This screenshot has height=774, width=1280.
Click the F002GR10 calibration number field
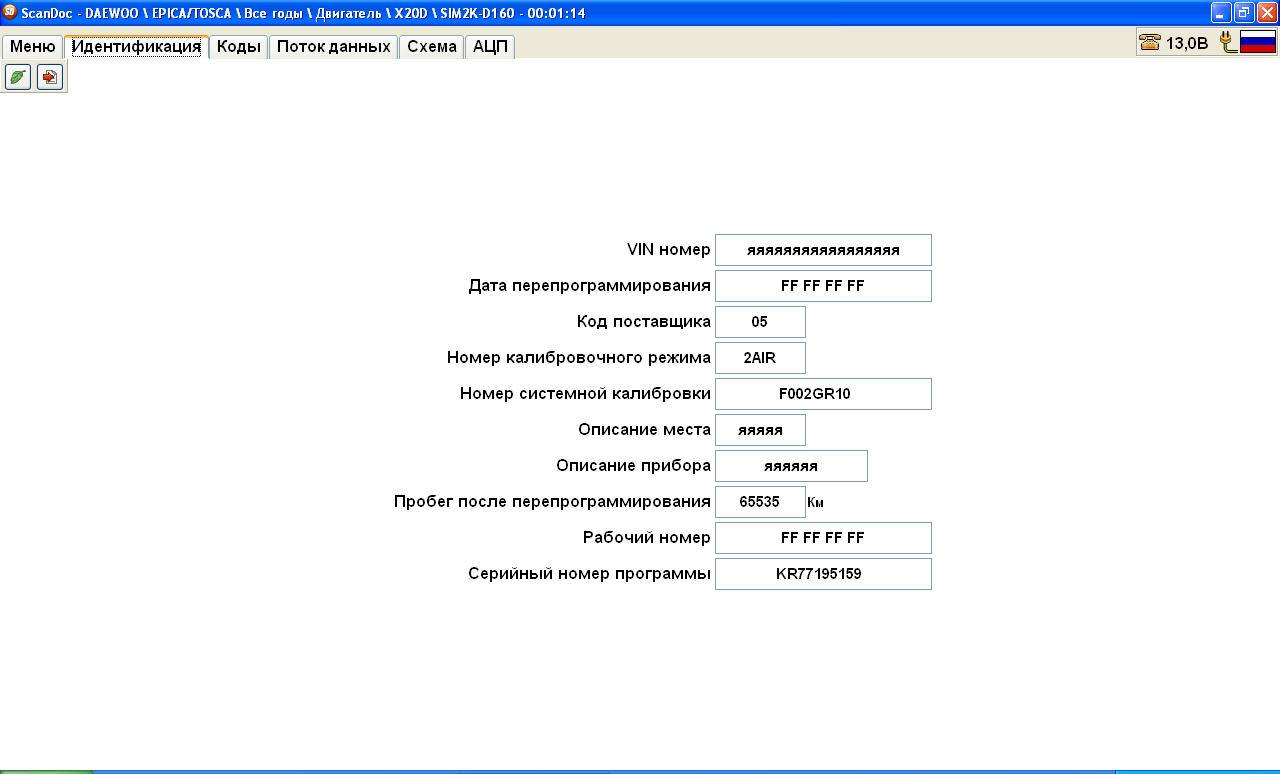823,394
